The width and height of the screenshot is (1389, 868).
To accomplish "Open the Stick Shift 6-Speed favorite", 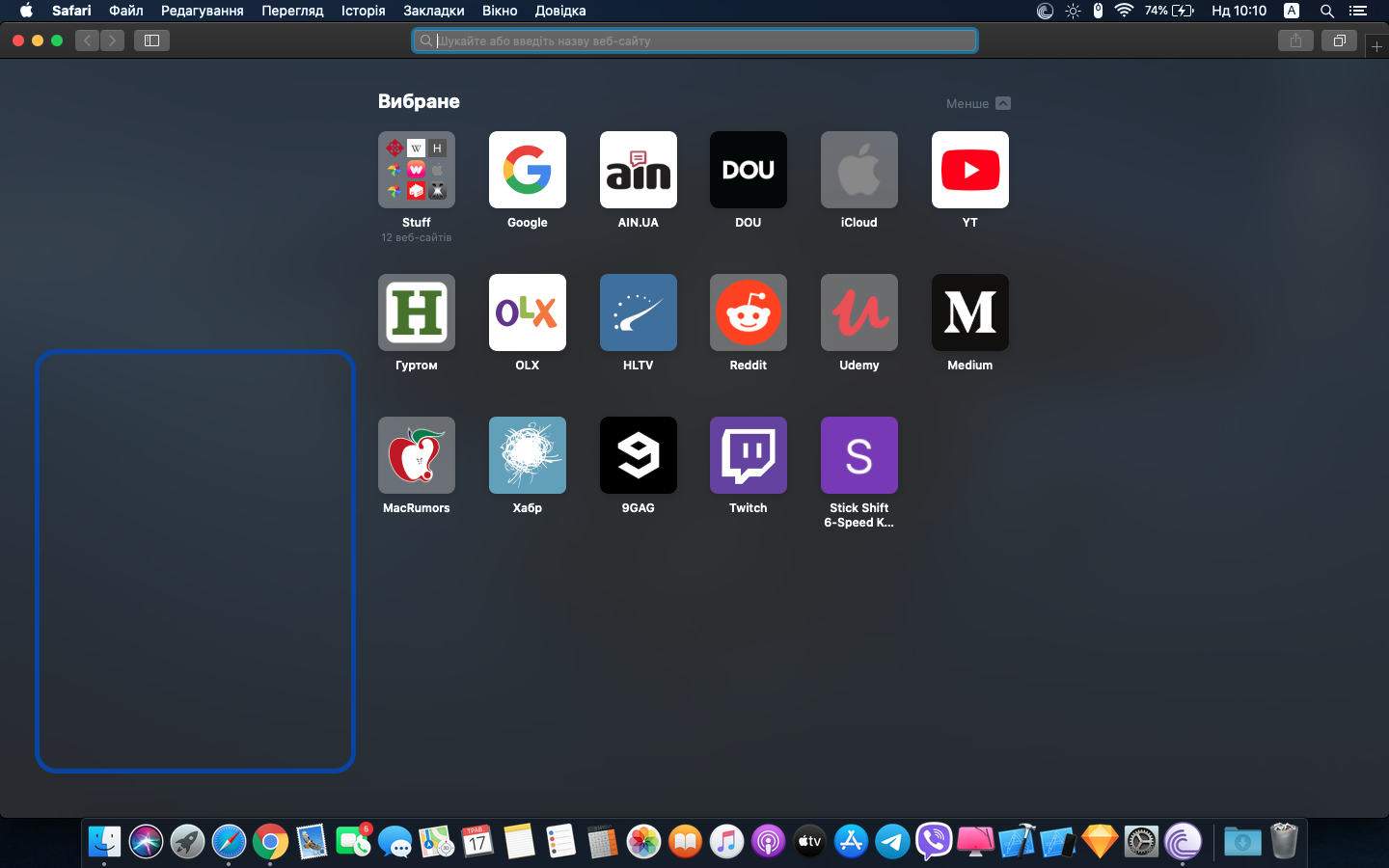I will coord(858,455).
